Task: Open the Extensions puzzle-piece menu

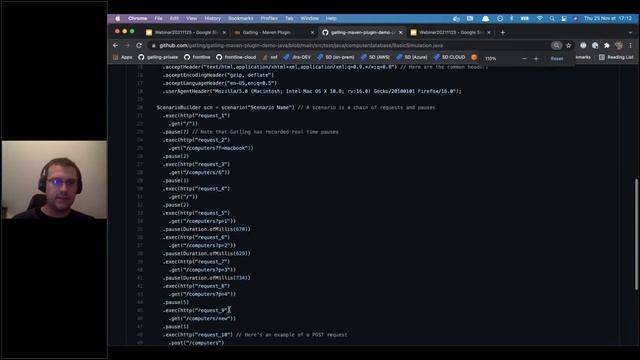Action: [x=607, y=45]
